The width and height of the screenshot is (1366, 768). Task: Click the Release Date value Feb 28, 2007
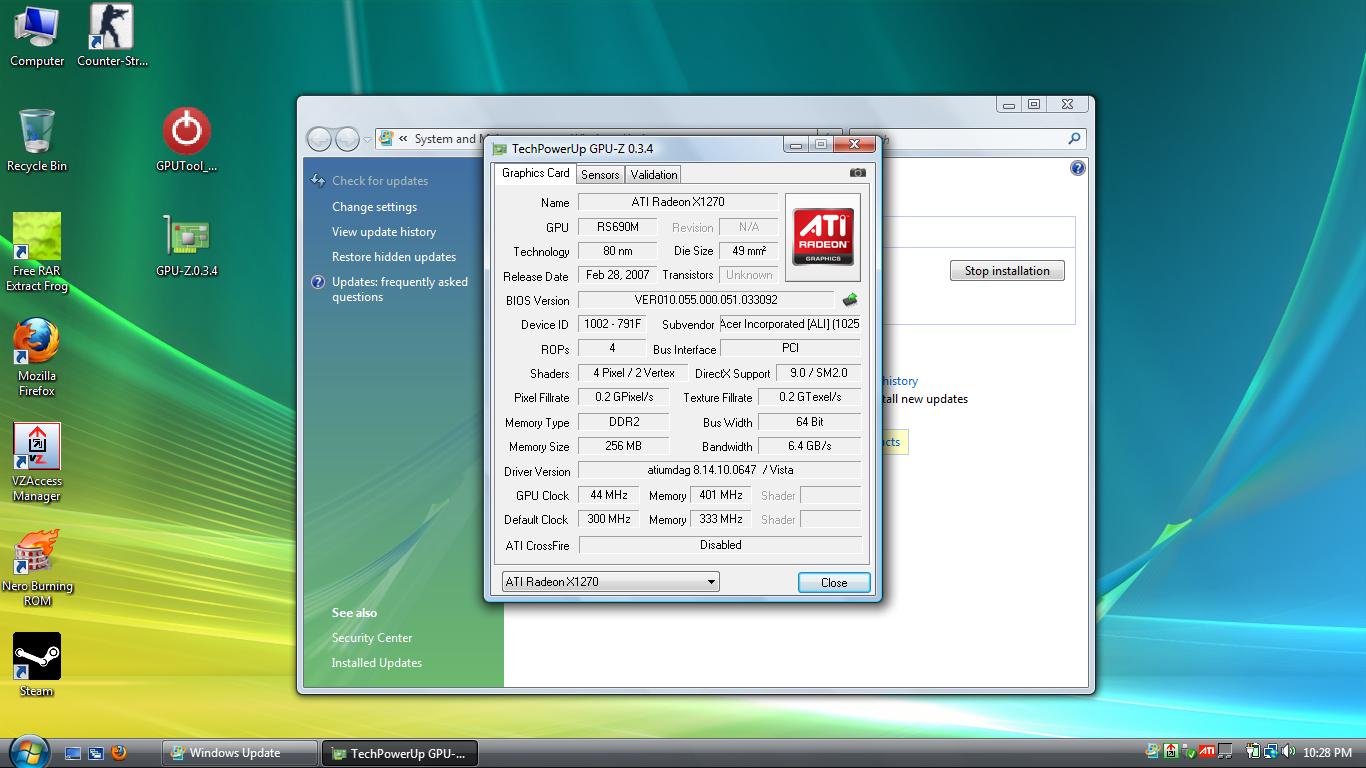618,275
